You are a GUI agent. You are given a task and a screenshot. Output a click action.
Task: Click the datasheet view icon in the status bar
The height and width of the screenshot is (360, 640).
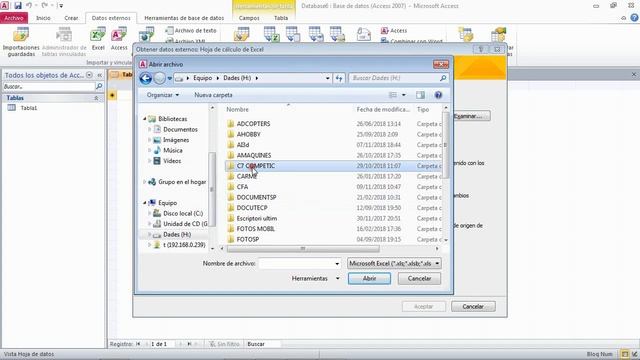click(624, 354)
